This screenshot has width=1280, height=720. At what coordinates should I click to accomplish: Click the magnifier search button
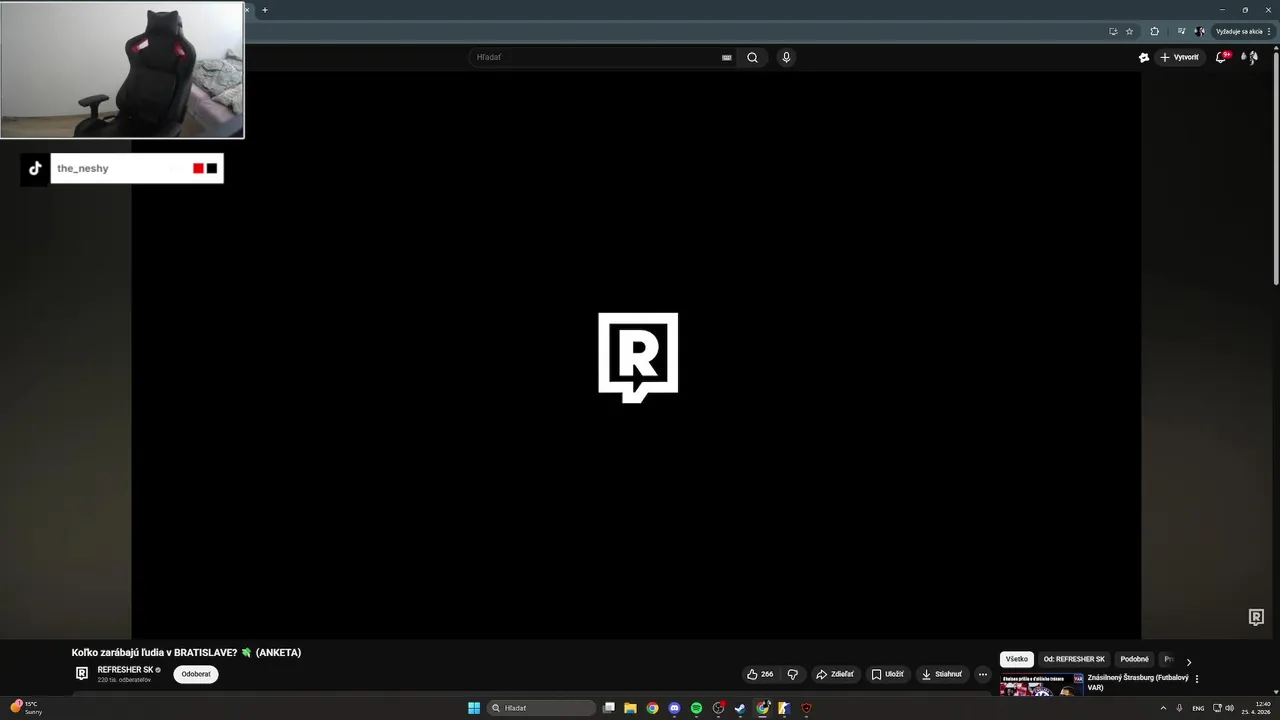click(752, 57)
